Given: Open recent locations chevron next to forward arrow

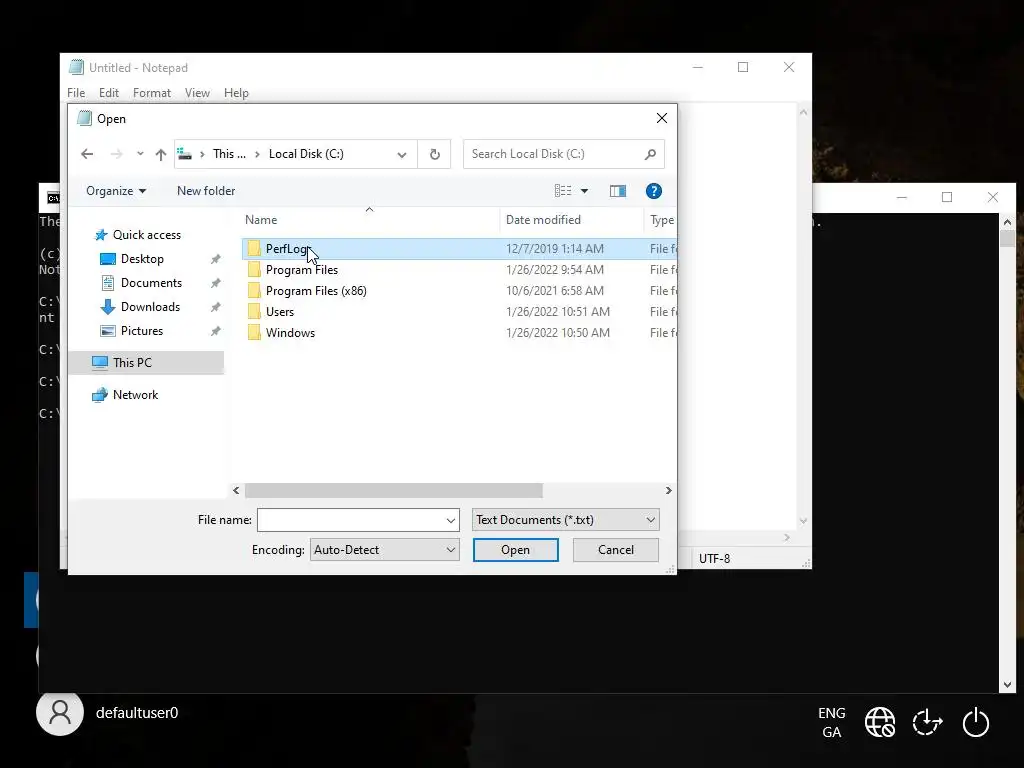Looking at the screenshot, I should (140, 154).
